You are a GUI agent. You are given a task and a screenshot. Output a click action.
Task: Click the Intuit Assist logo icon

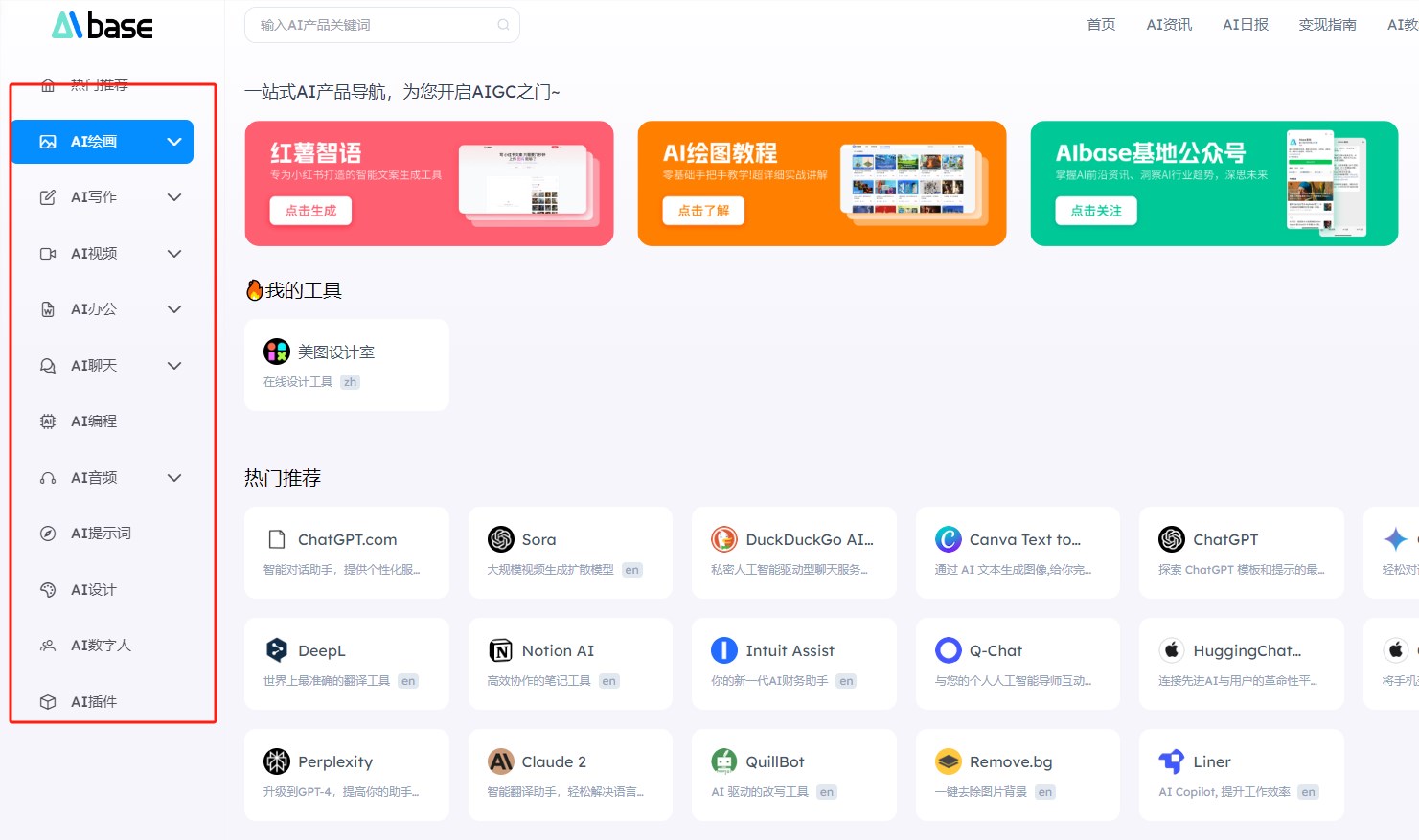click(724, 650)
